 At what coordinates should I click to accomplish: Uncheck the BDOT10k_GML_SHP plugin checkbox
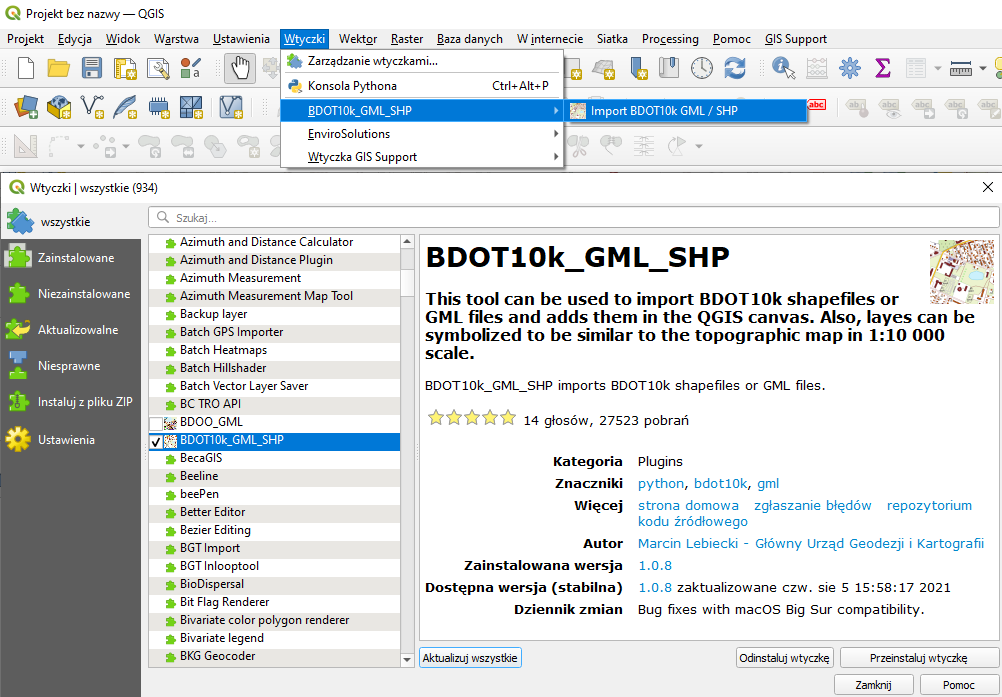click(x=155, y=441)
